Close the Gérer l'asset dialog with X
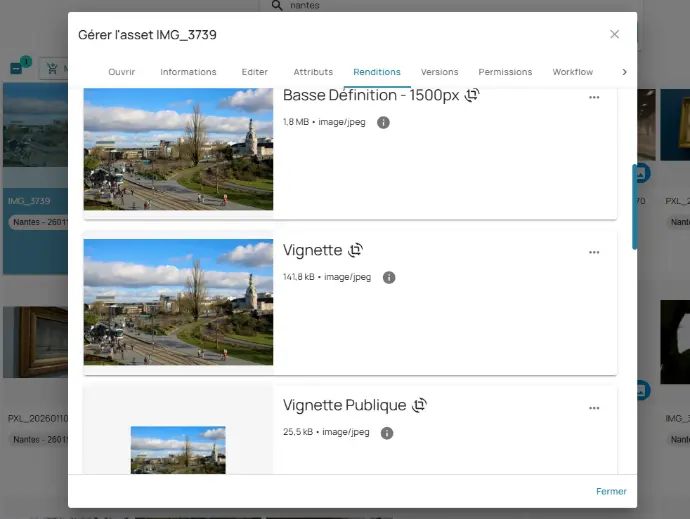 coord(614,35)
